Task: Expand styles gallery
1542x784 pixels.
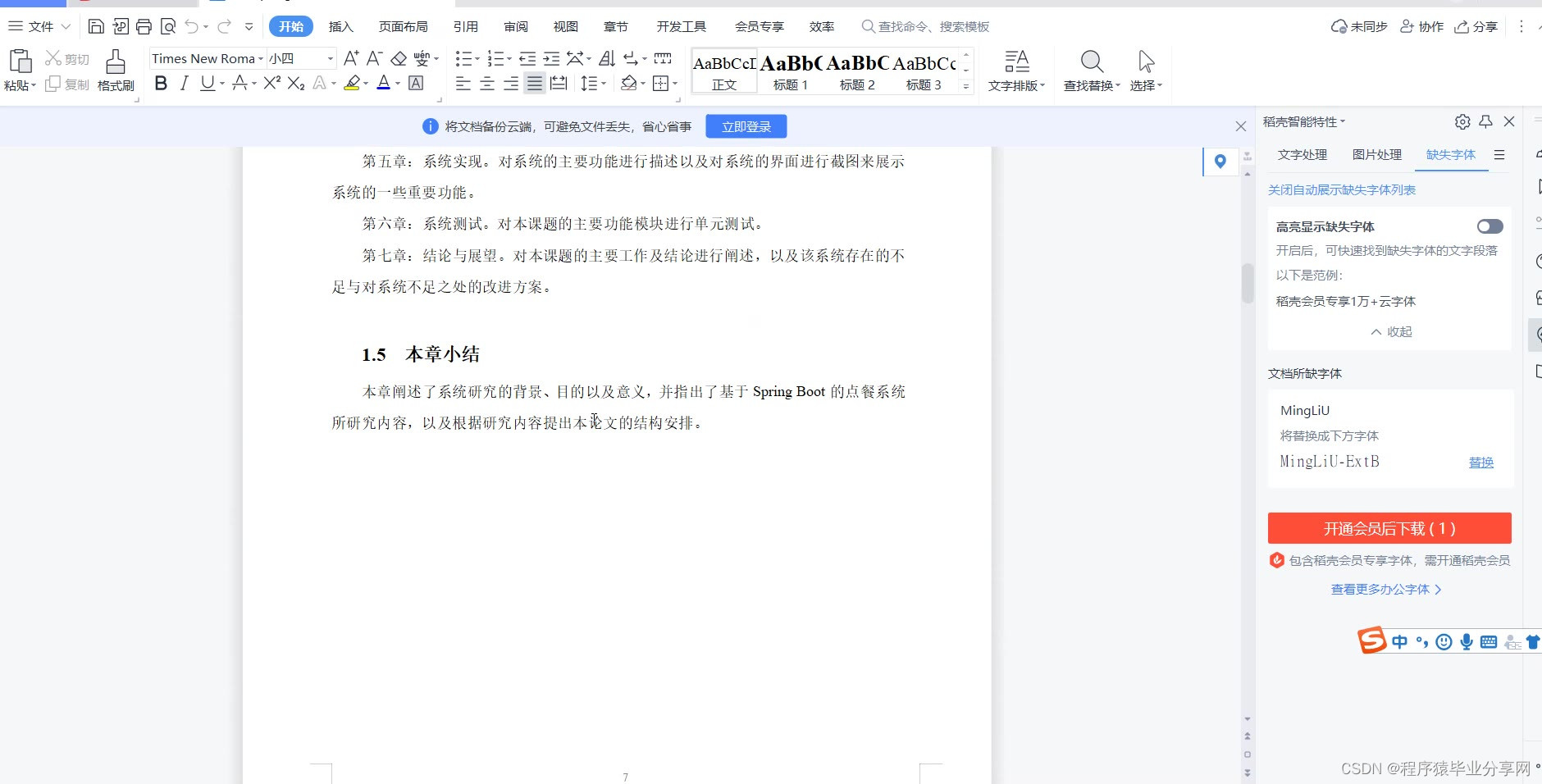Action: point(966,85)
